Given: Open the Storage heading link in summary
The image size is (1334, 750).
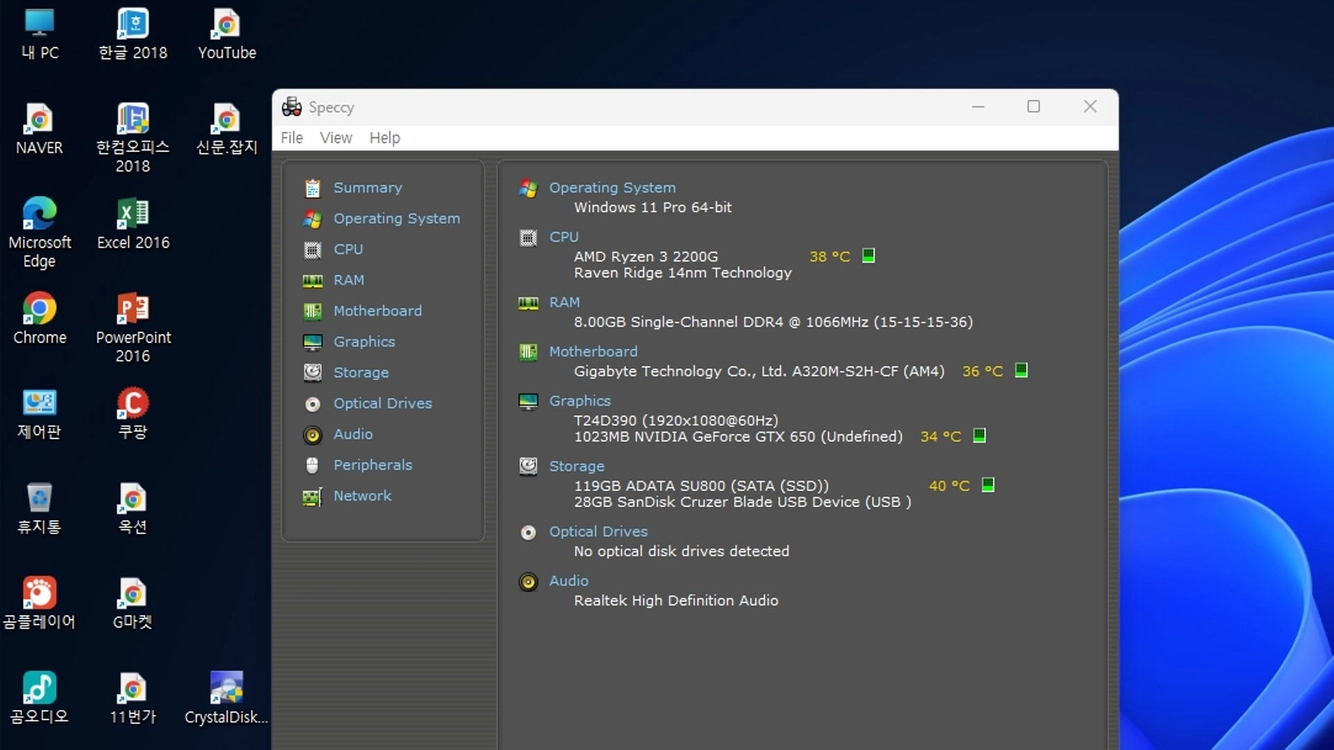Looking at the screenshot, I should [x=577, y=466].
